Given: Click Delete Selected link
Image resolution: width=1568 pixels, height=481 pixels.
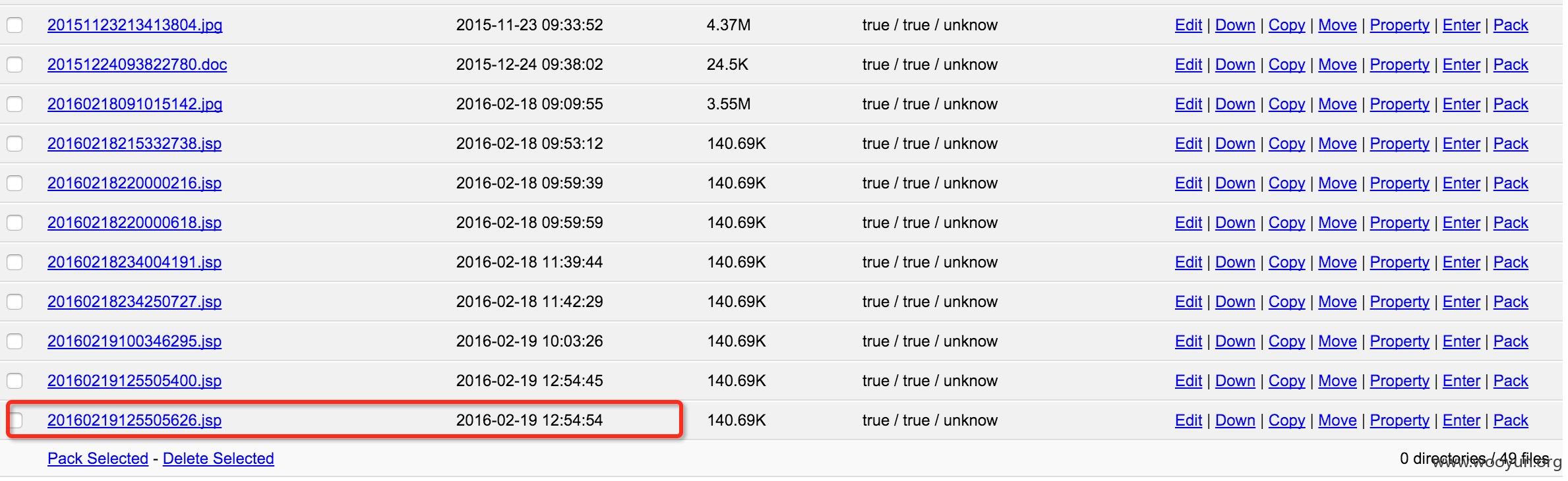Looking at the screenshot, I should pos(218,459).
